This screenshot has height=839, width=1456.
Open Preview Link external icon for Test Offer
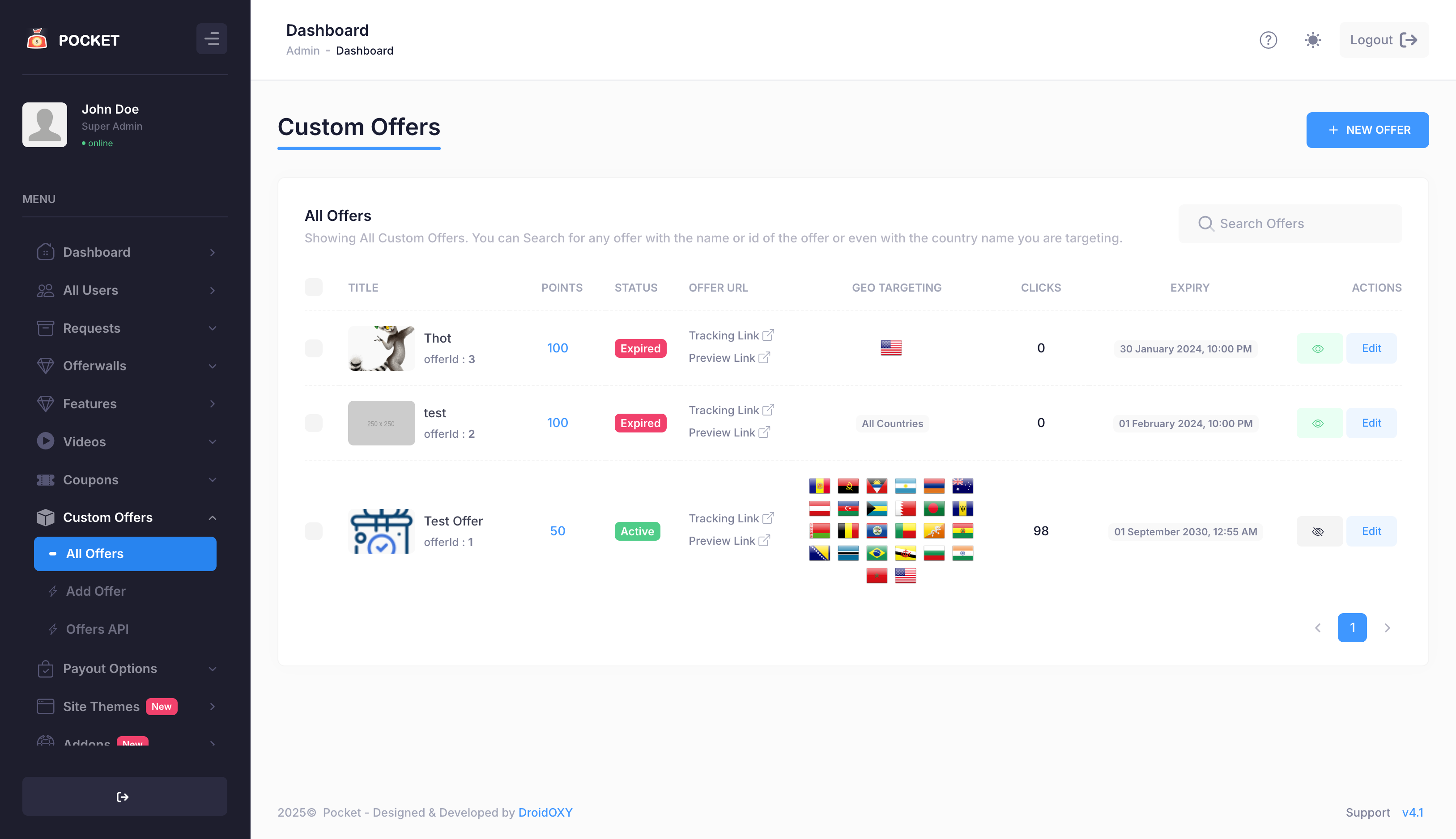click(x=764, y=541)
